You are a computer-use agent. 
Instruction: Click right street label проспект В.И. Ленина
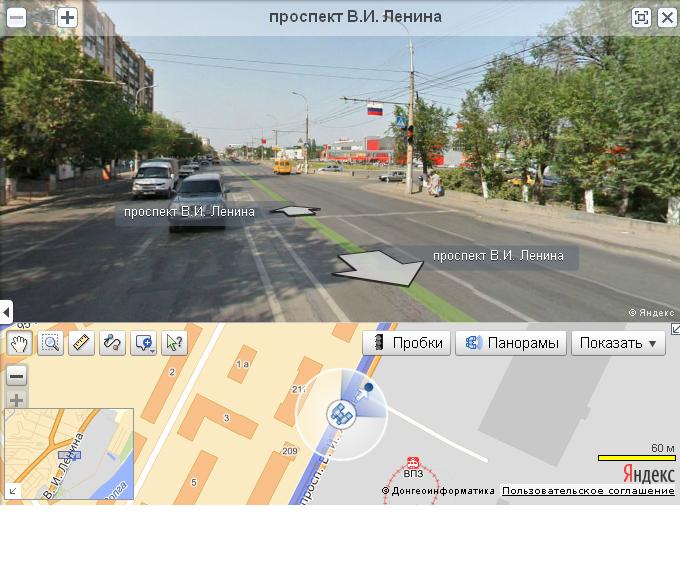tap(498, 256)
